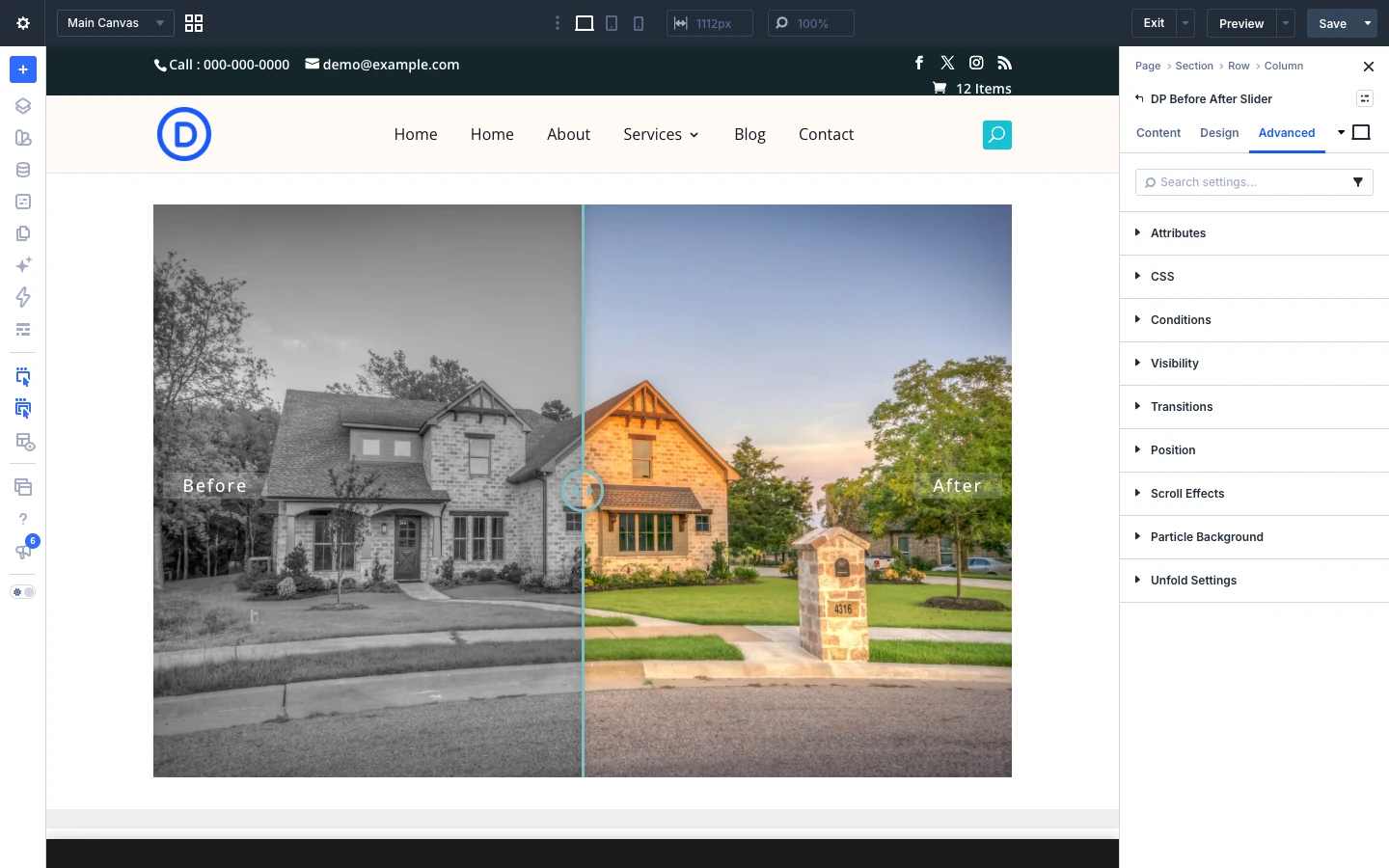The image size is (1389, 868).
Task: Open the Services menu in the site navigation
Action: click(x=661, y=134)
